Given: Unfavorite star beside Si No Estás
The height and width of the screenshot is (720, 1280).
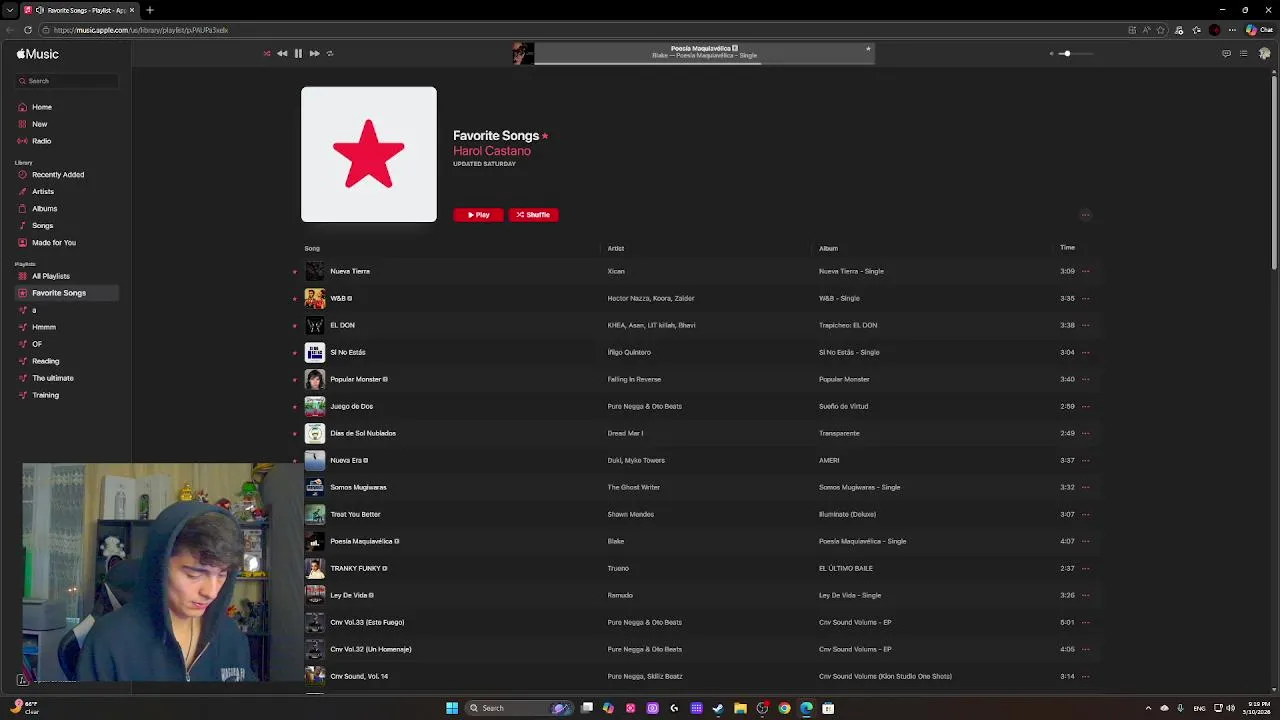Looking at the screenshot, I should coord(295,352).
